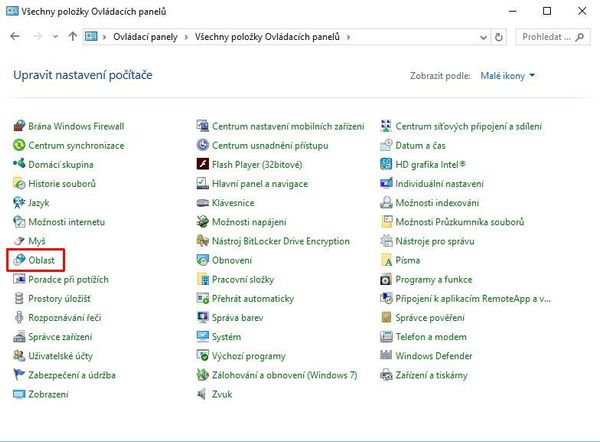
Task: Click the Klávesnice keyboard icon
Action: [202, 202]
